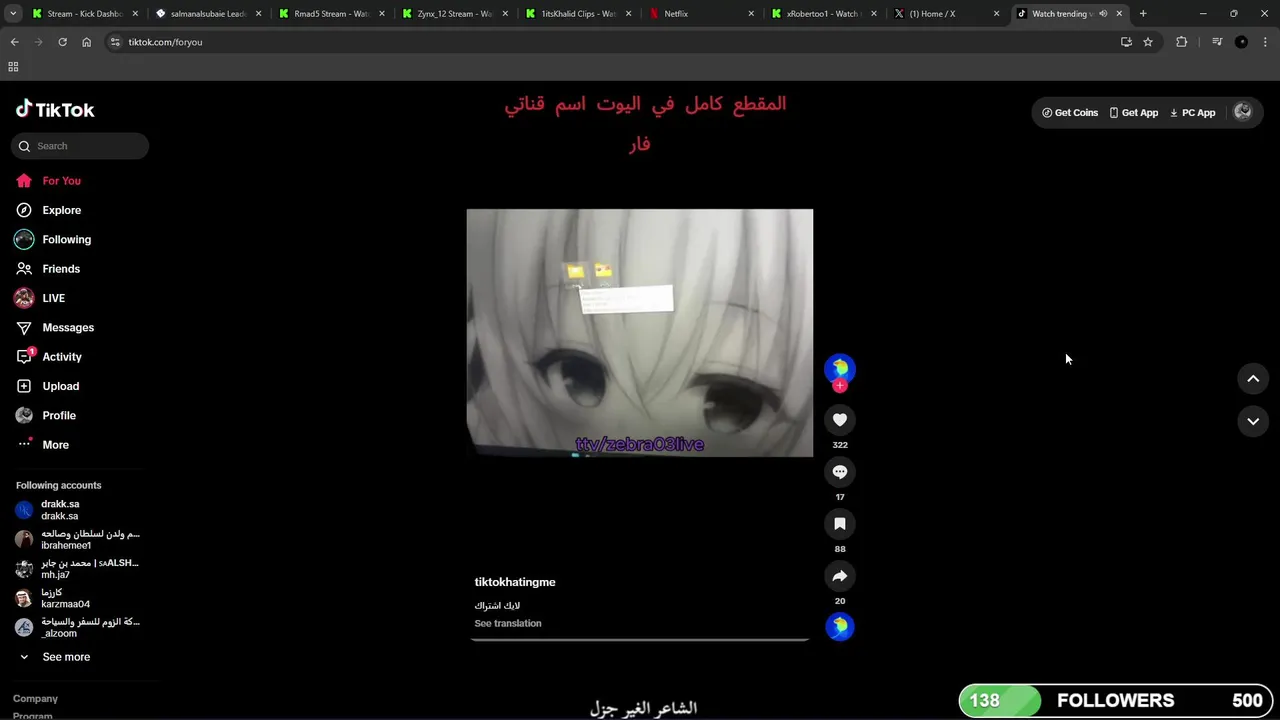
Task: Mute the TikTok tab via speaker icon
Action: [x=1103, y=14]
